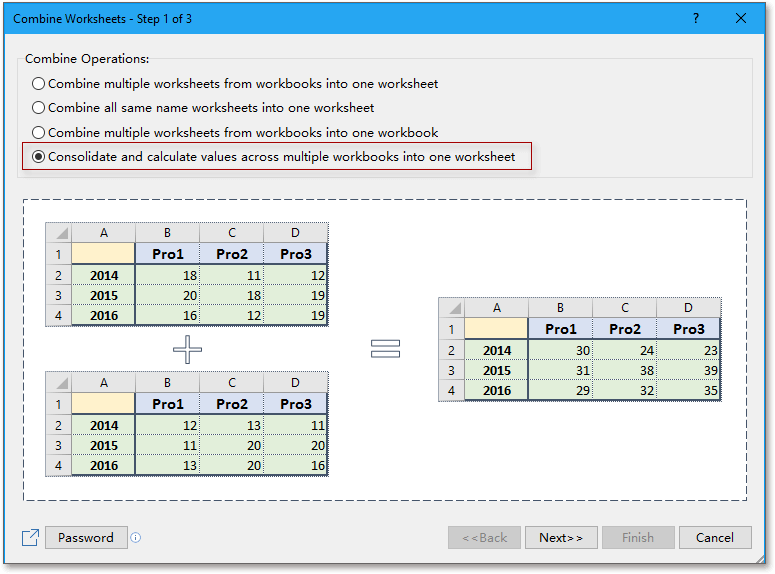Click the info icon next to Password
Screen dimensions: 775x574
tap(136, 538)
